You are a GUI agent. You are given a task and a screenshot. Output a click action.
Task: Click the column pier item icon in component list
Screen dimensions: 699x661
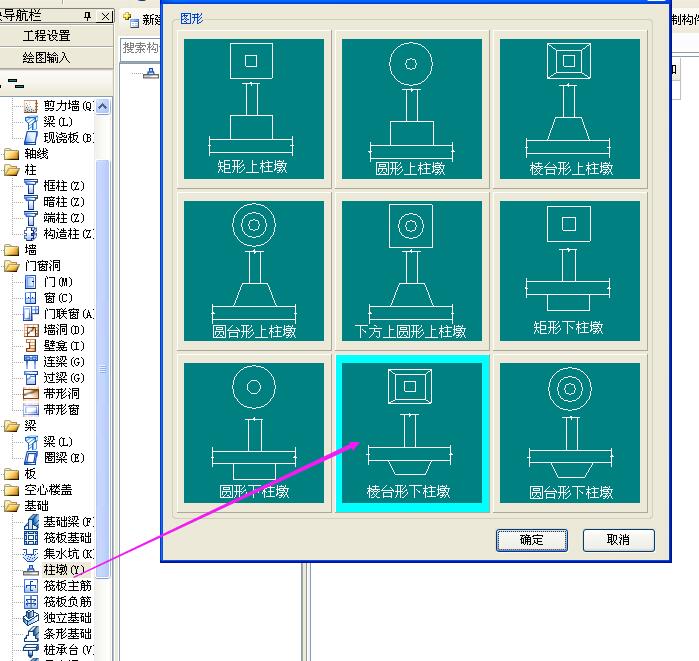[x=151, y=73]
